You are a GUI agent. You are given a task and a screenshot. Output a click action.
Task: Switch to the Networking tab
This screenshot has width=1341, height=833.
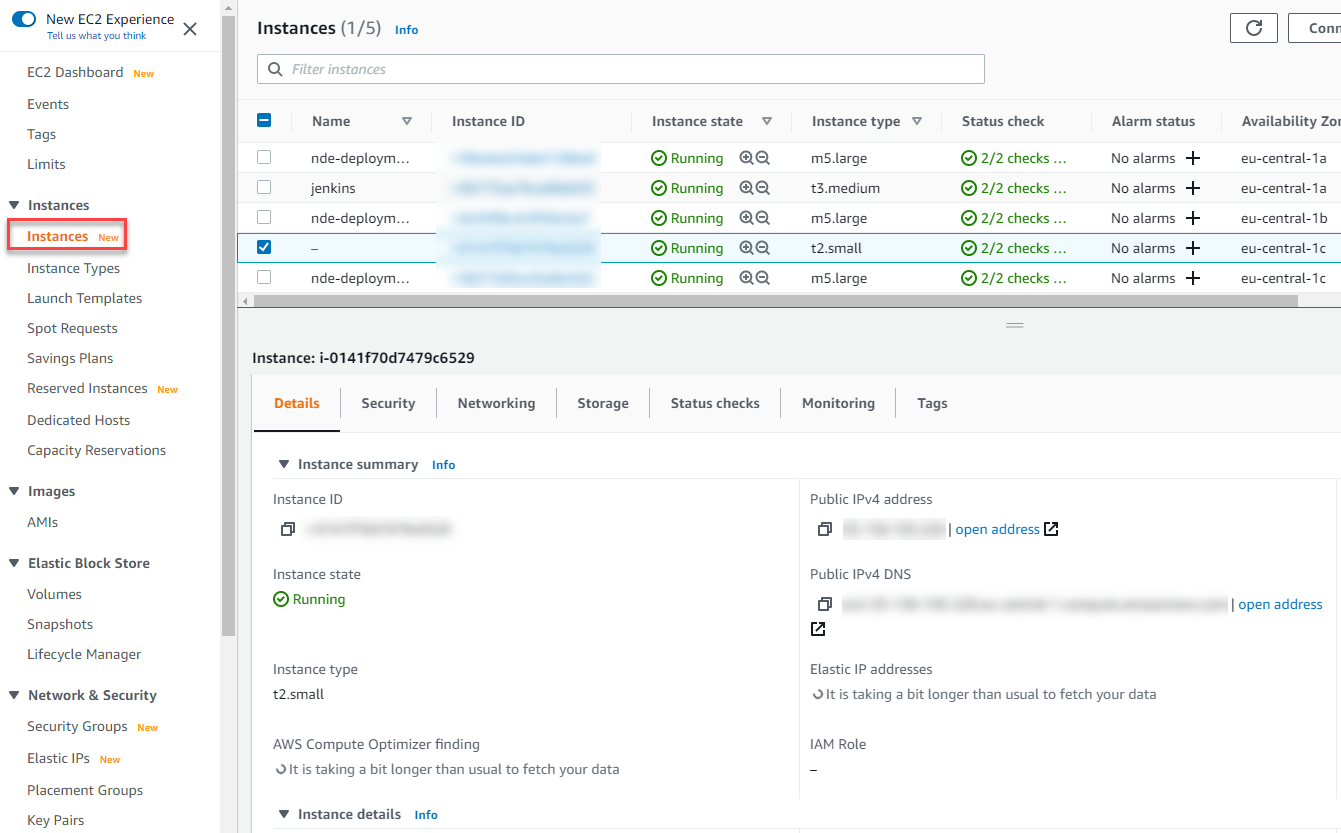(496, 403)
